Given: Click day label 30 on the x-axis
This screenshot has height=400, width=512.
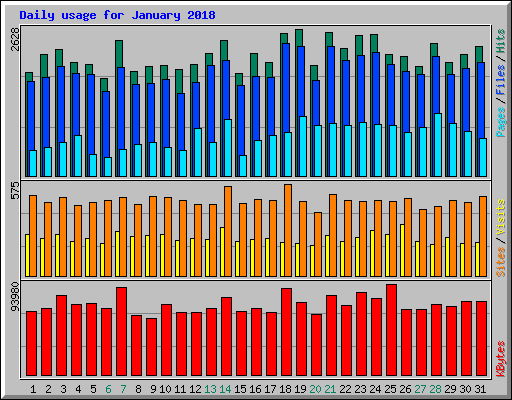Looking at the screenshot, I should 465,389.
